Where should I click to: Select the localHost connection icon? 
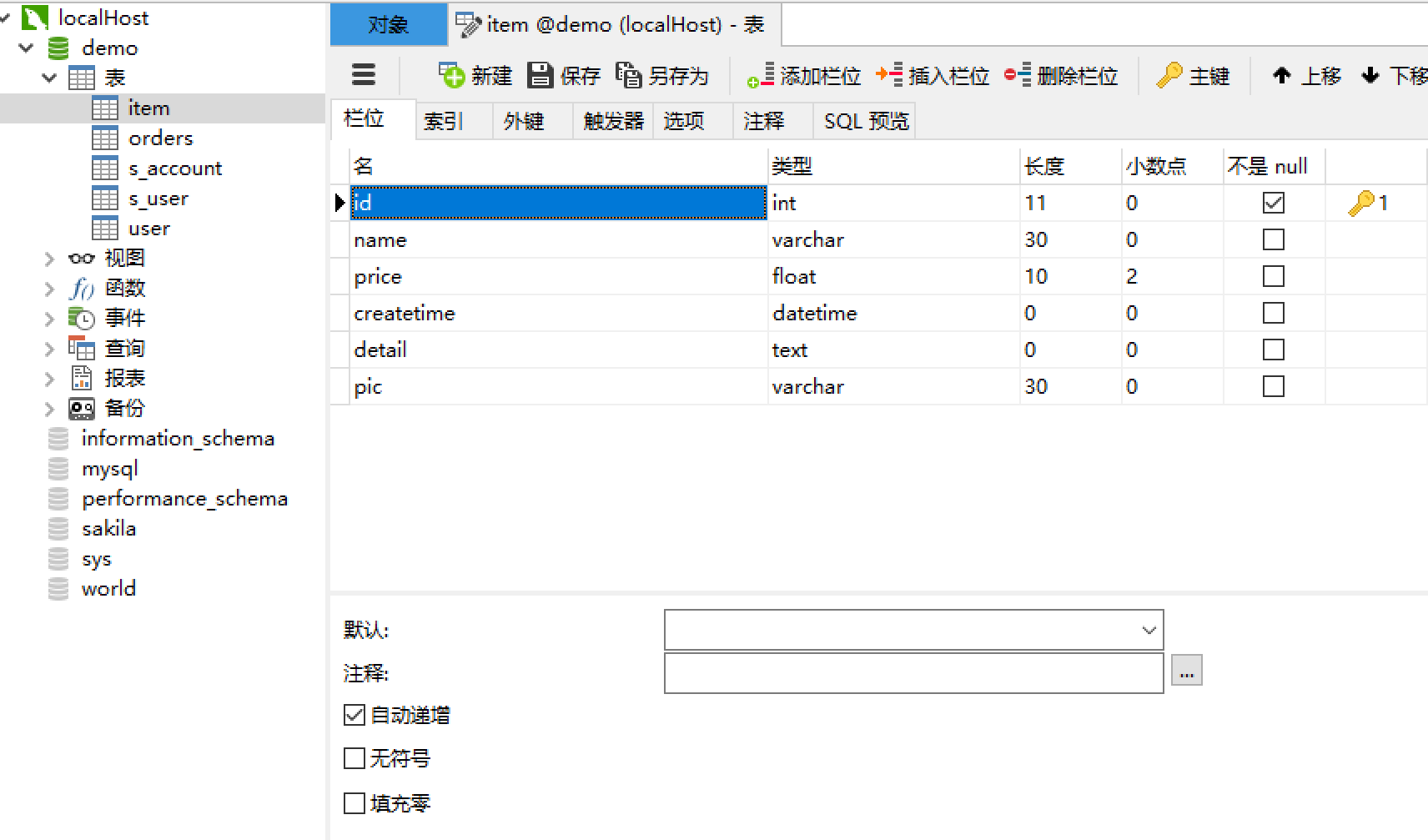tap(35, 18)
